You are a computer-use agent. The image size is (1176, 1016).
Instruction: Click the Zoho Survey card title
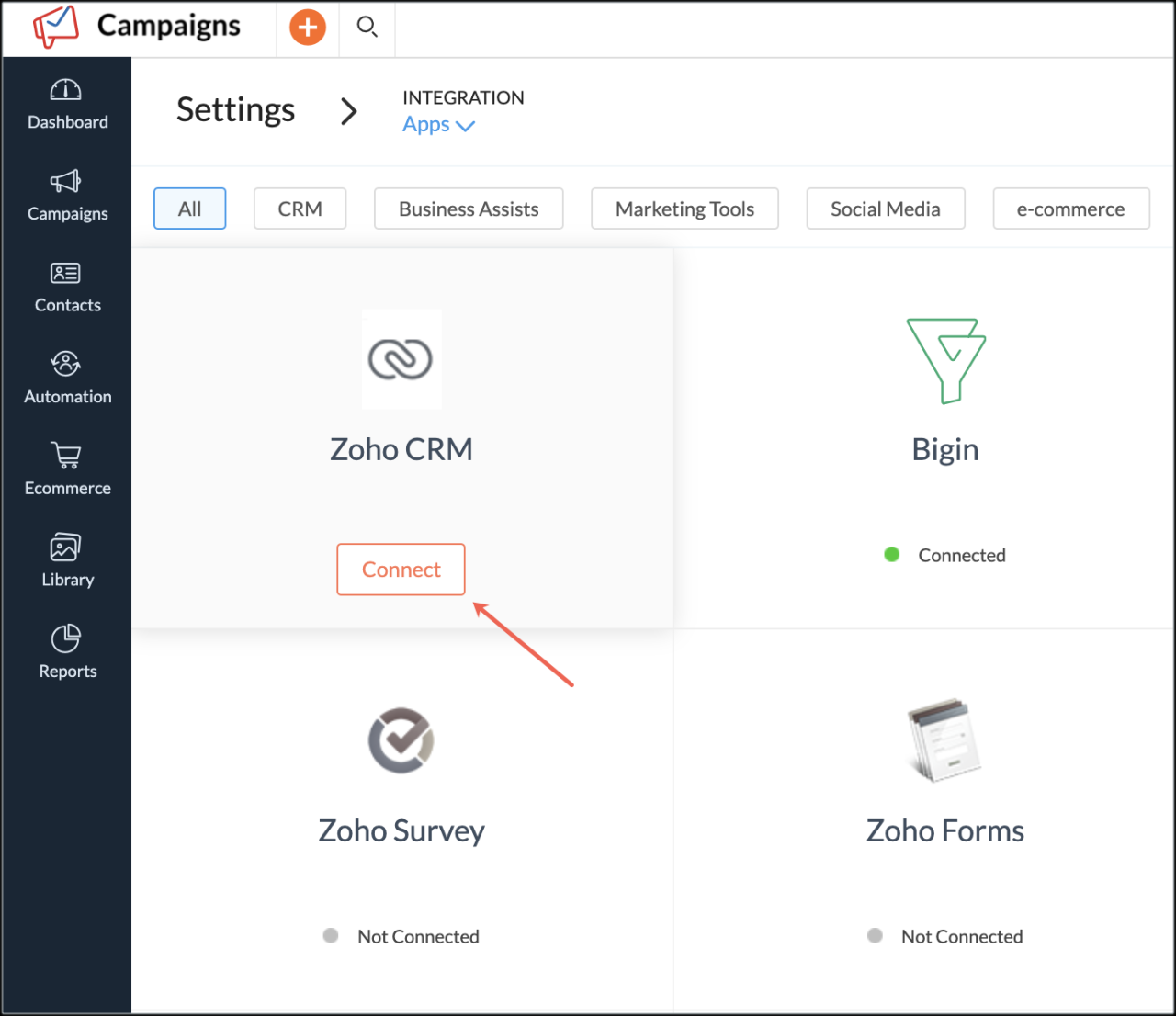(401, 830)
